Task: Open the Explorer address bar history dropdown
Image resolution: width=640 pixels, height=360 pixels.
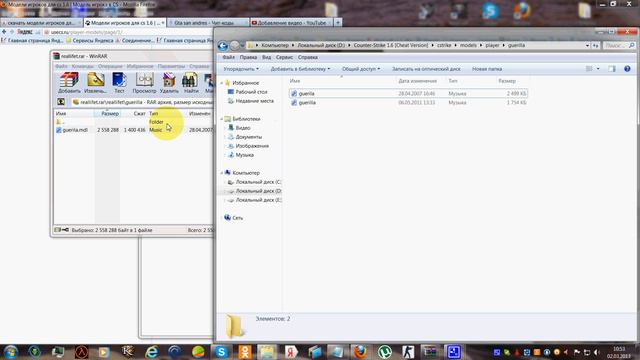Action: click(587, 45)
